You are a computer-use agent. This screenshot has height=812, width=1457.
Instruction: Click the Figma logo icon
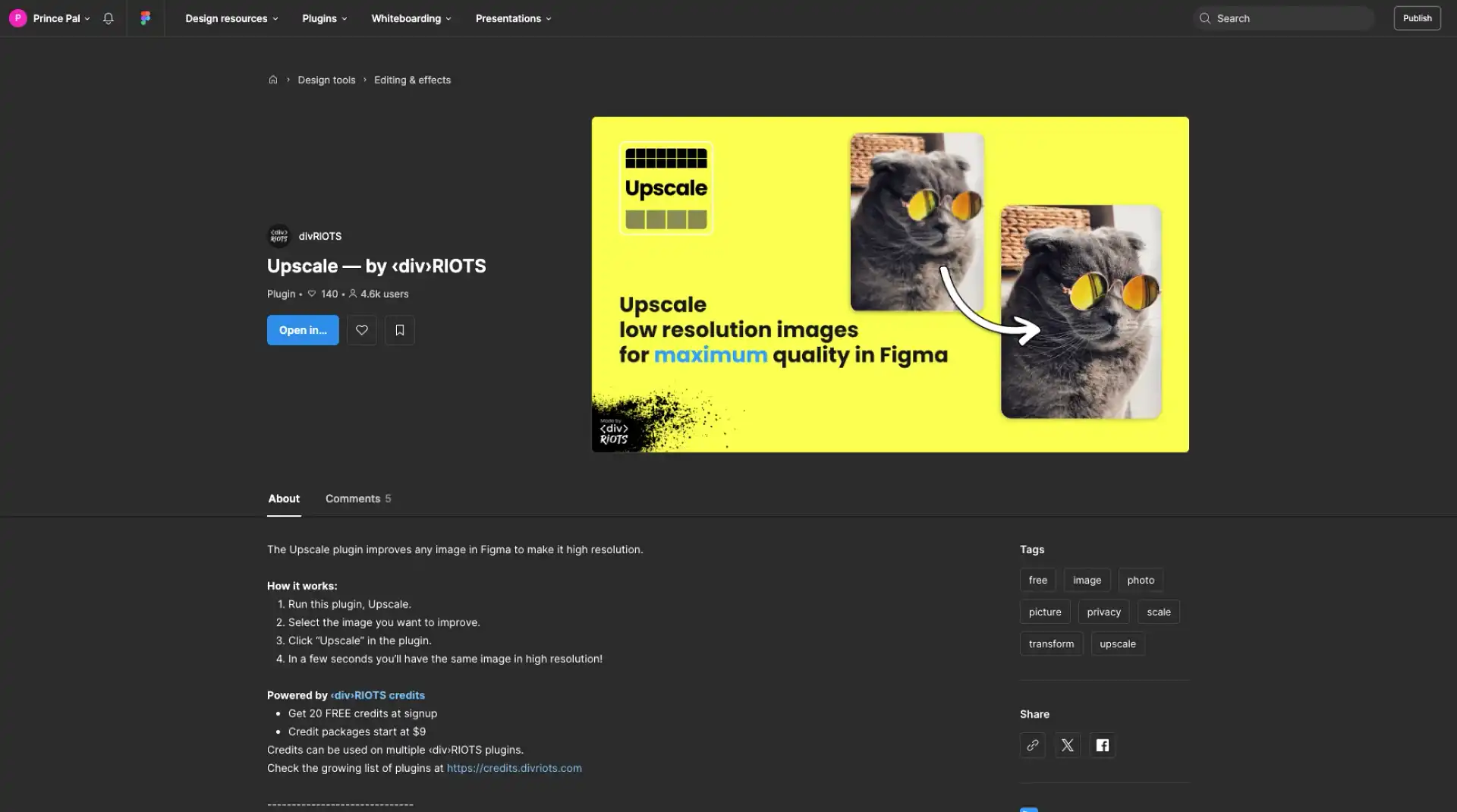click(x=145, y=18)
